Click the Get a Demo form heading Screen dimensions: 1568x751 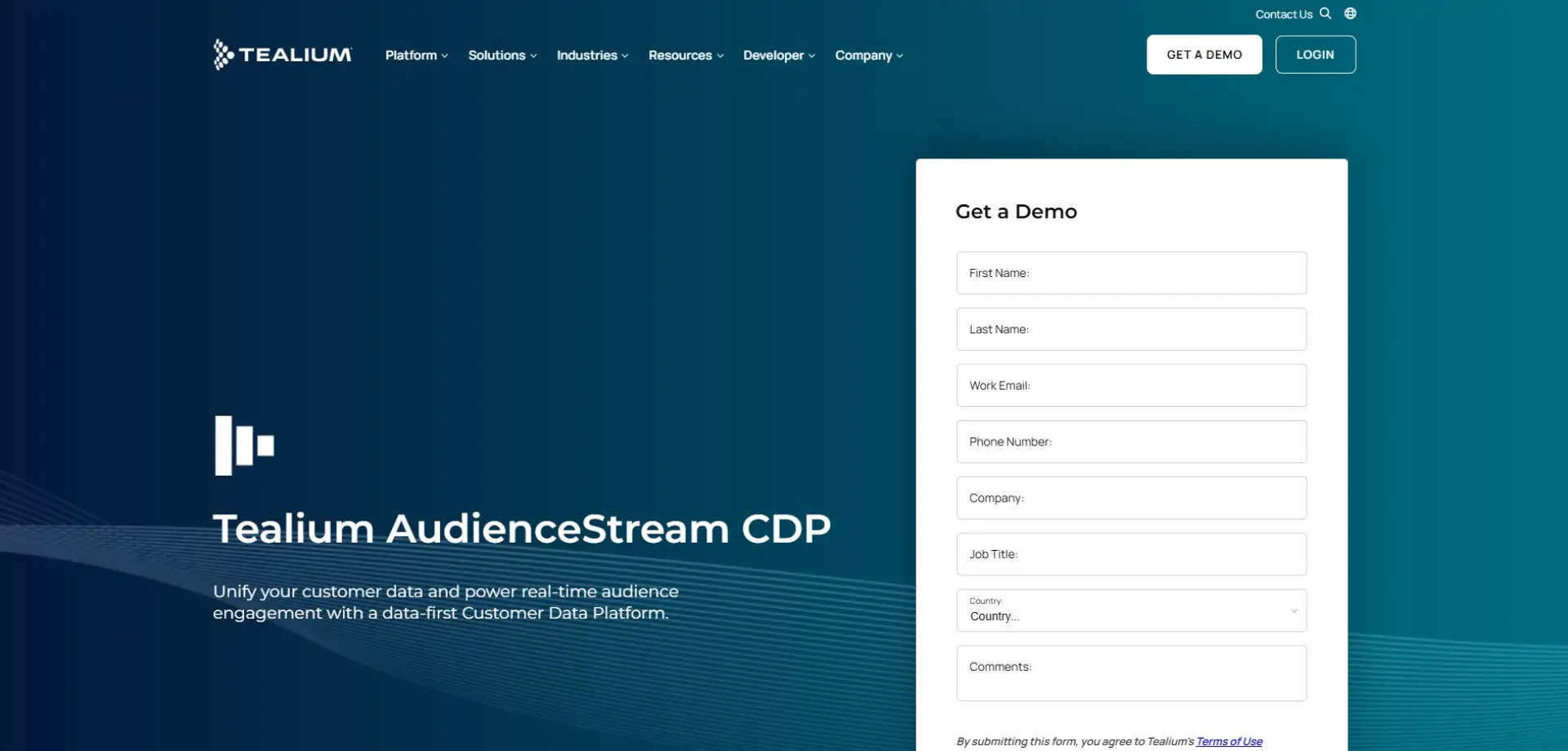[x=1016, y=212]
